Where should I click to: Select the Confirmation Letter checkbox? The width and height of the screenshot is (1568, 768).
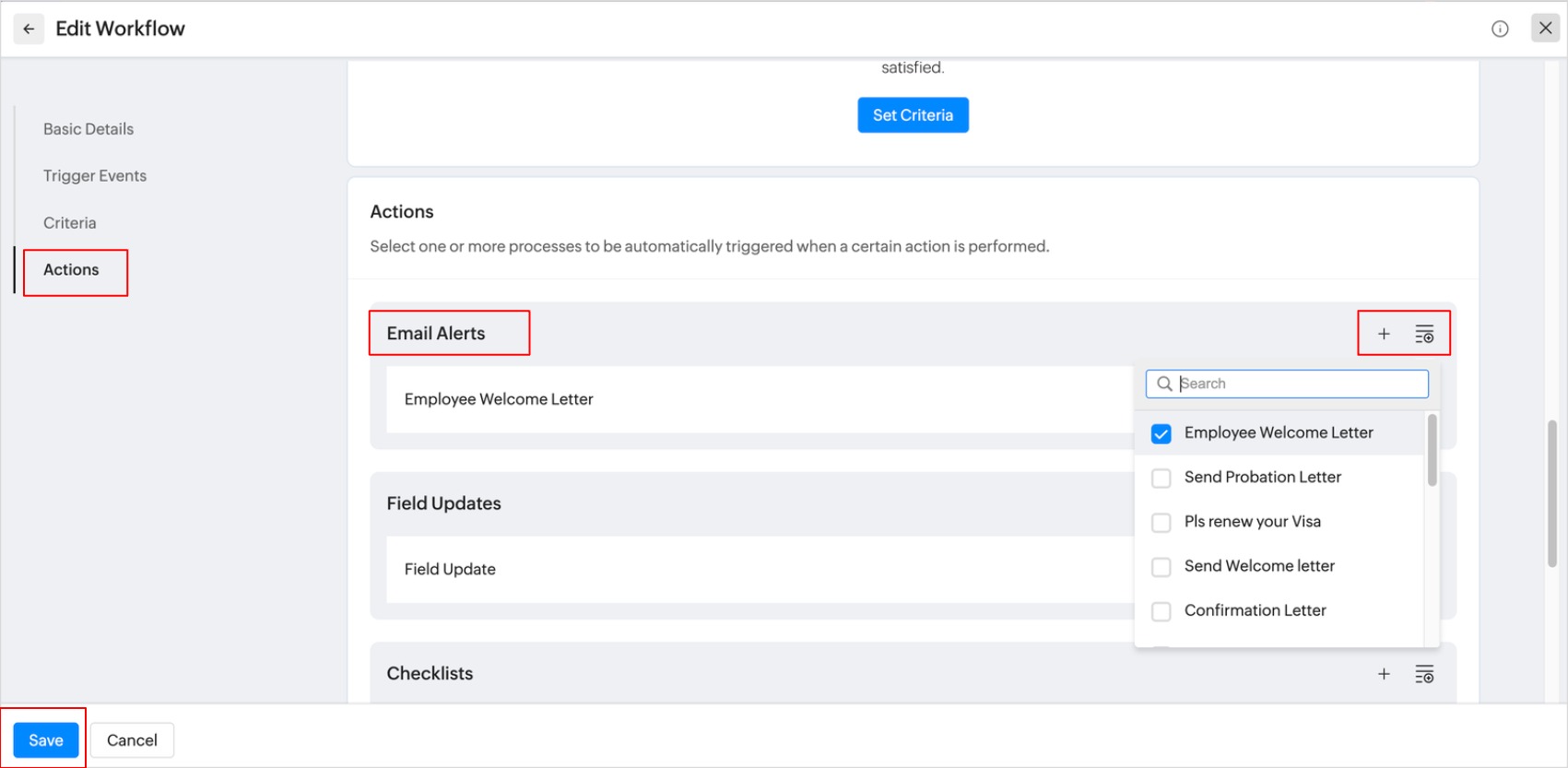pyautogui.click(x=1161, y=610)
